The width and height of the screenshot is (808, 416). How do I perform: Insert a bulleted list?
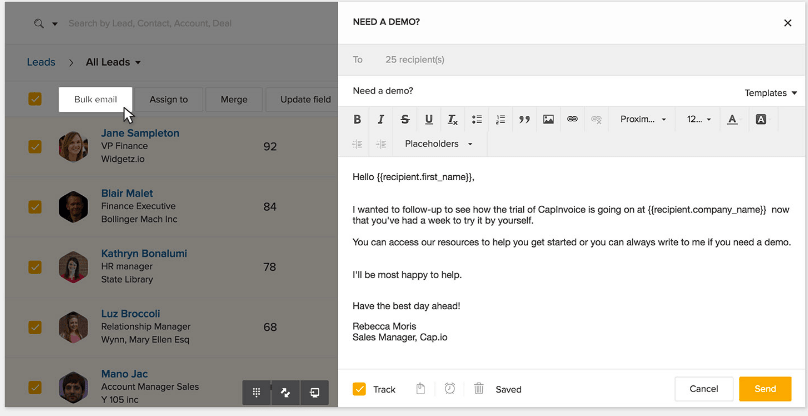coord(477,120)
